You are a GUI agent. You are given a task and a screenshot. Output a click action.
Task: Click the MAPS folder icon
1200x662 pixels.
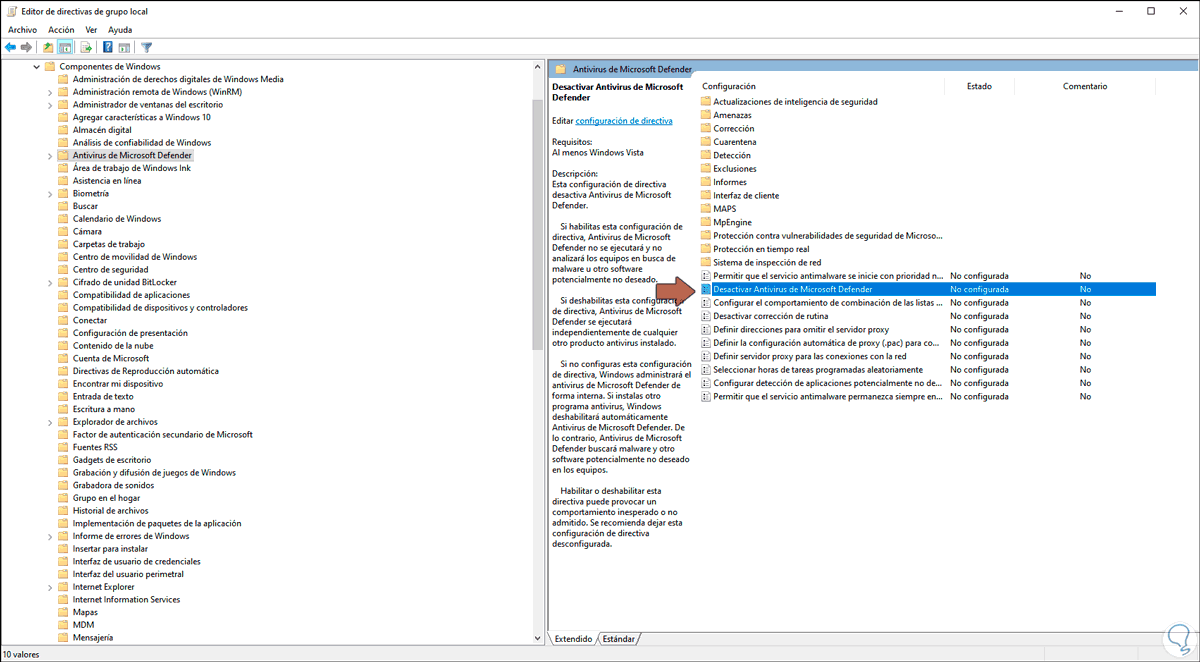[706, 209]
